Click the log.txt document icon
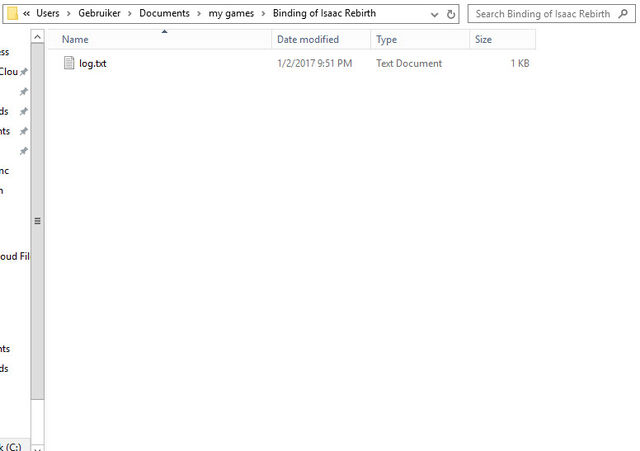Image resolution: width=640 pixels, height=451 pixels. click(69, 63)
